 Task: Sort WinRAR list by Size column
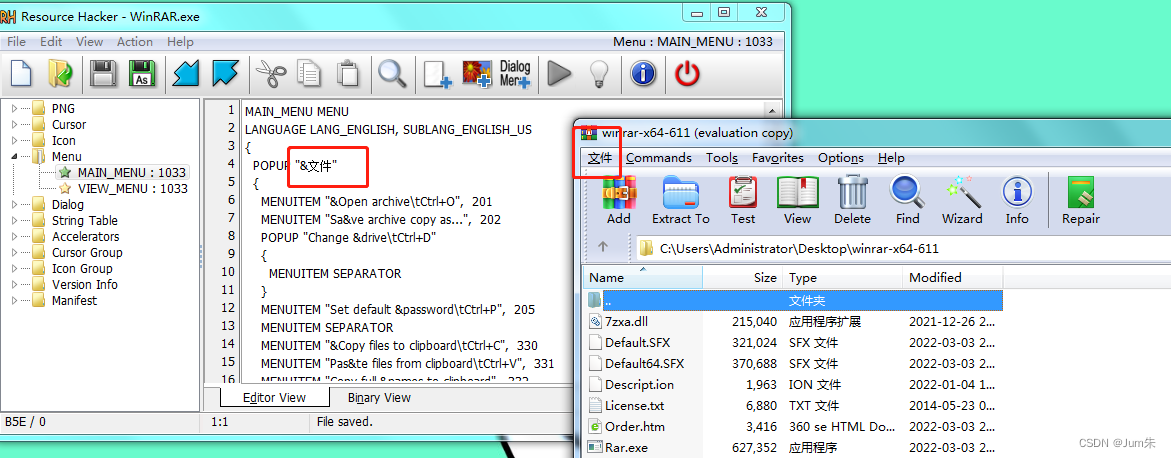click(743, 277)
